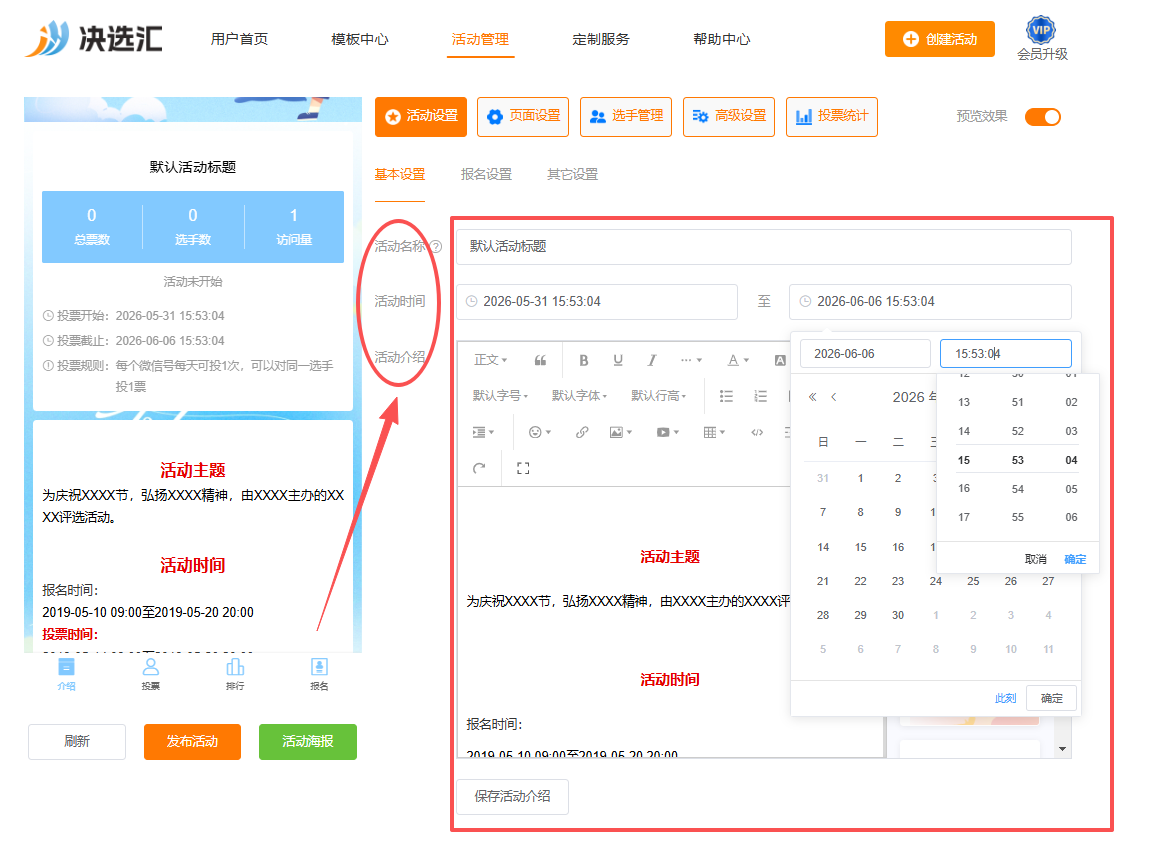Click the green 活动海报 button
This screenshot has height=845, width=1162.
pyautogui.click(x=308, y=742)
